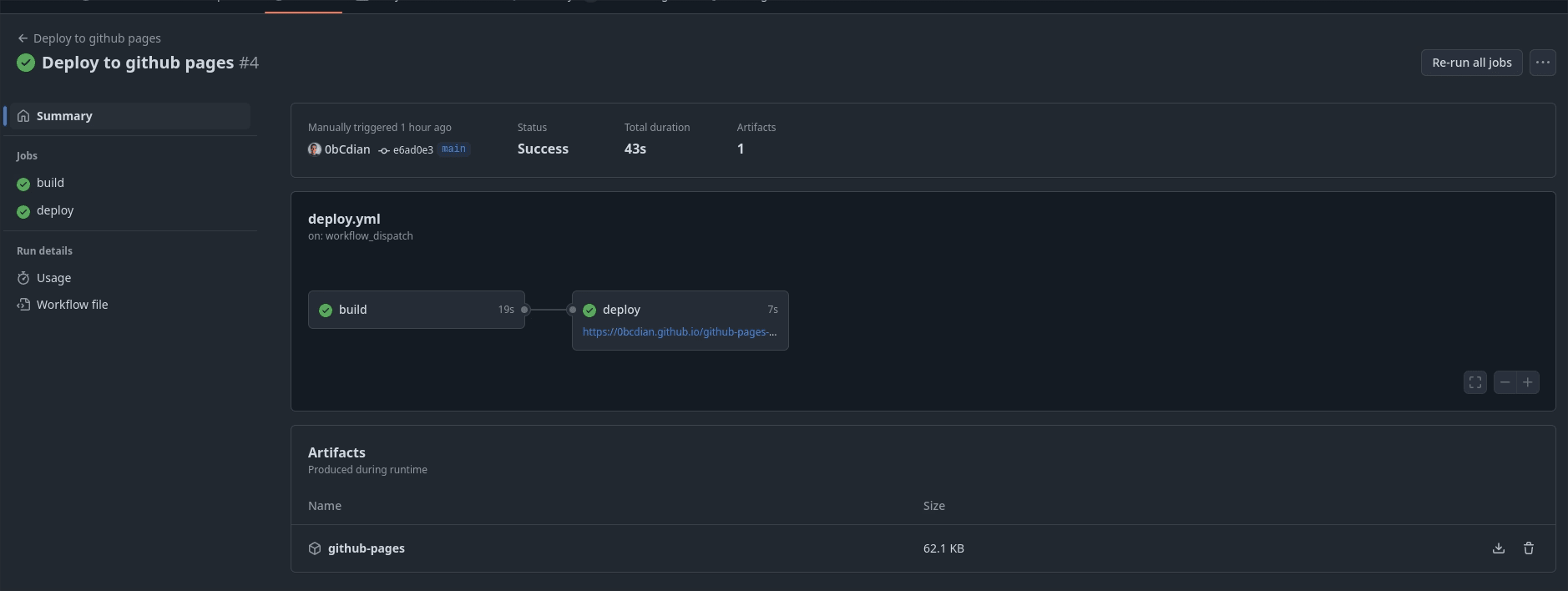Image resolution: width=1568 pixels, height=591 pixels.
Task: Click the Re-run all jobs button
Action: [x=1472, y=63]
